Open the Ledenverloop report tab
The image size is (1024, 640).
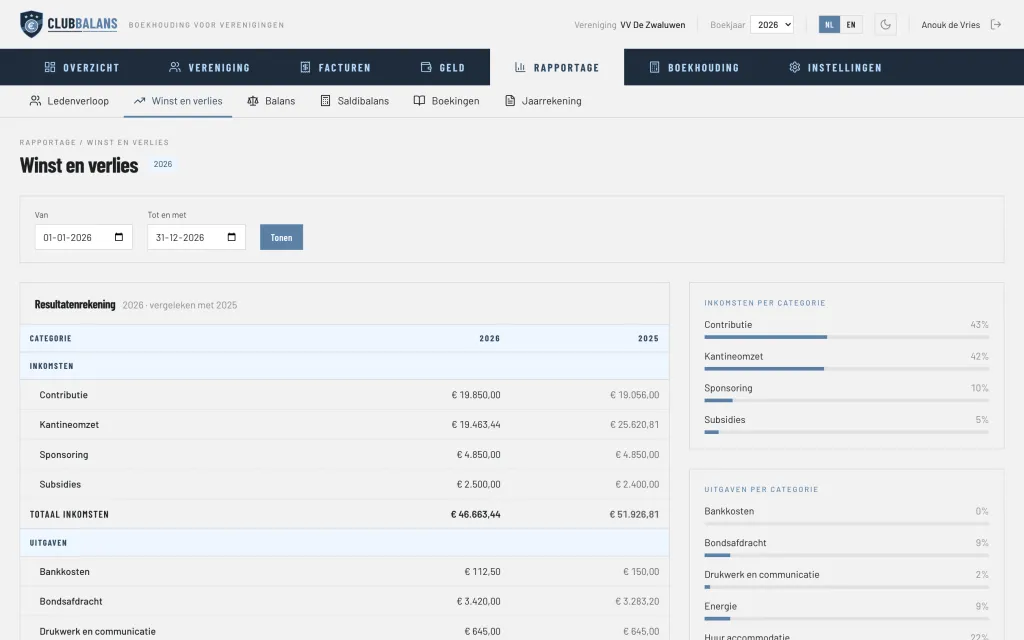click(x=69, y=101)
